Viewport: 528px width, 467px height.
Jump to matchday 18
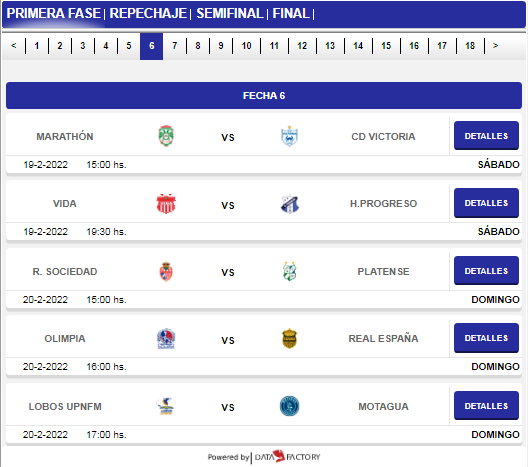470,46
